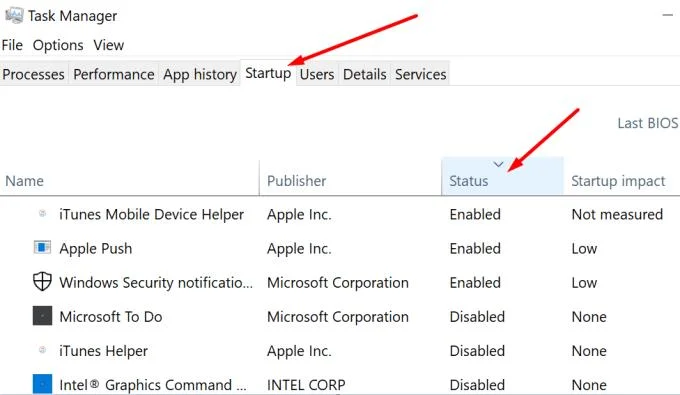680x395 pixels.
Task: Click None impact for iTunes Helper
Action: coord(589,351)
